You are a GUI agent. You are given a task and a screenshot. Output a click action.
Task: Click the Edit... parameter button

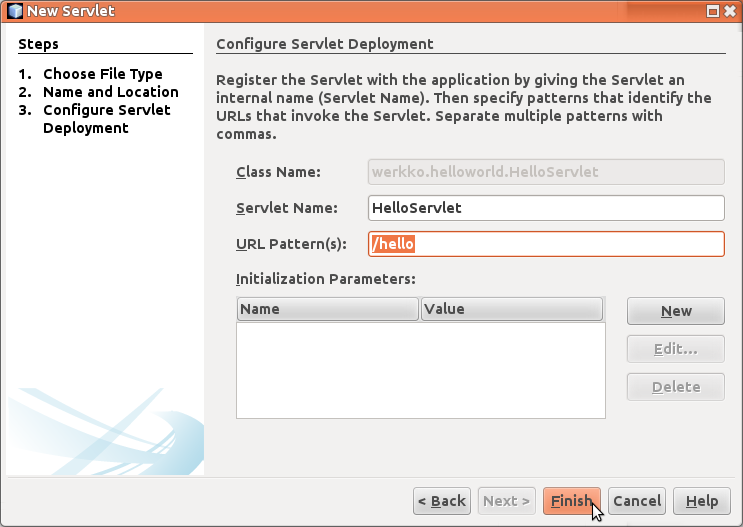(x=675, y=349)
